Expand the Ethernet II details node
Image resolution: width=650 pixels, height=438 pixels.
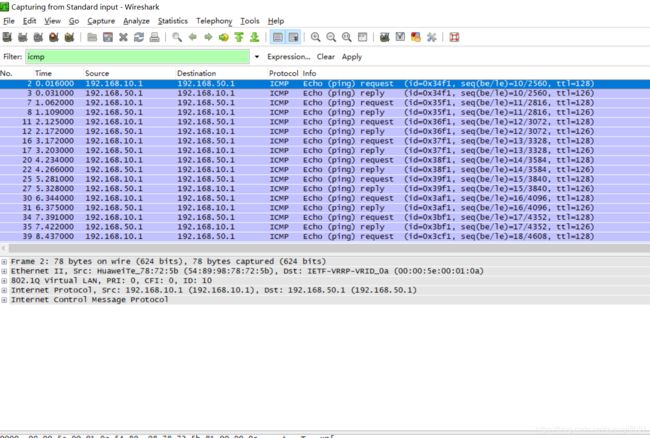coord(4,271)
